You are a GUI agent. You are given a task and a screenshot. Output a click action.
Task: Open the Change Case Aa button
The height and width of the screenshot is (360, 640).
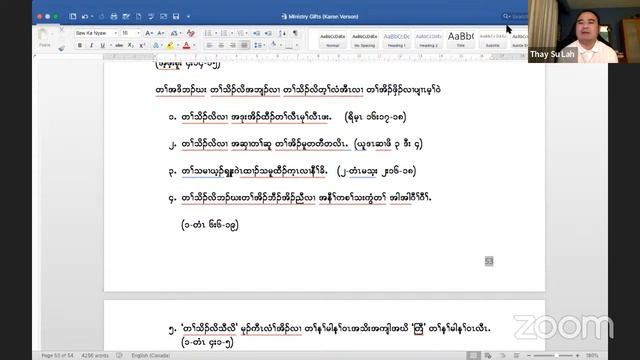[x=175, y=33]
